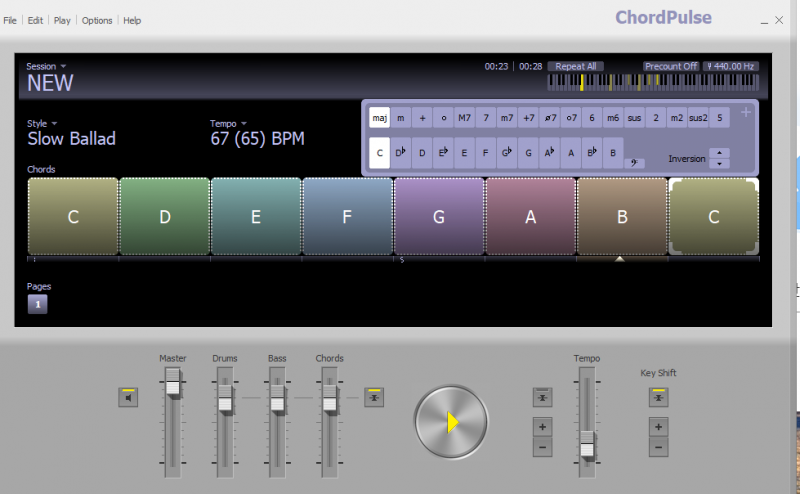Select the diminished (o) chord type
The image size is (800, 494).
[x=443, y=118]
